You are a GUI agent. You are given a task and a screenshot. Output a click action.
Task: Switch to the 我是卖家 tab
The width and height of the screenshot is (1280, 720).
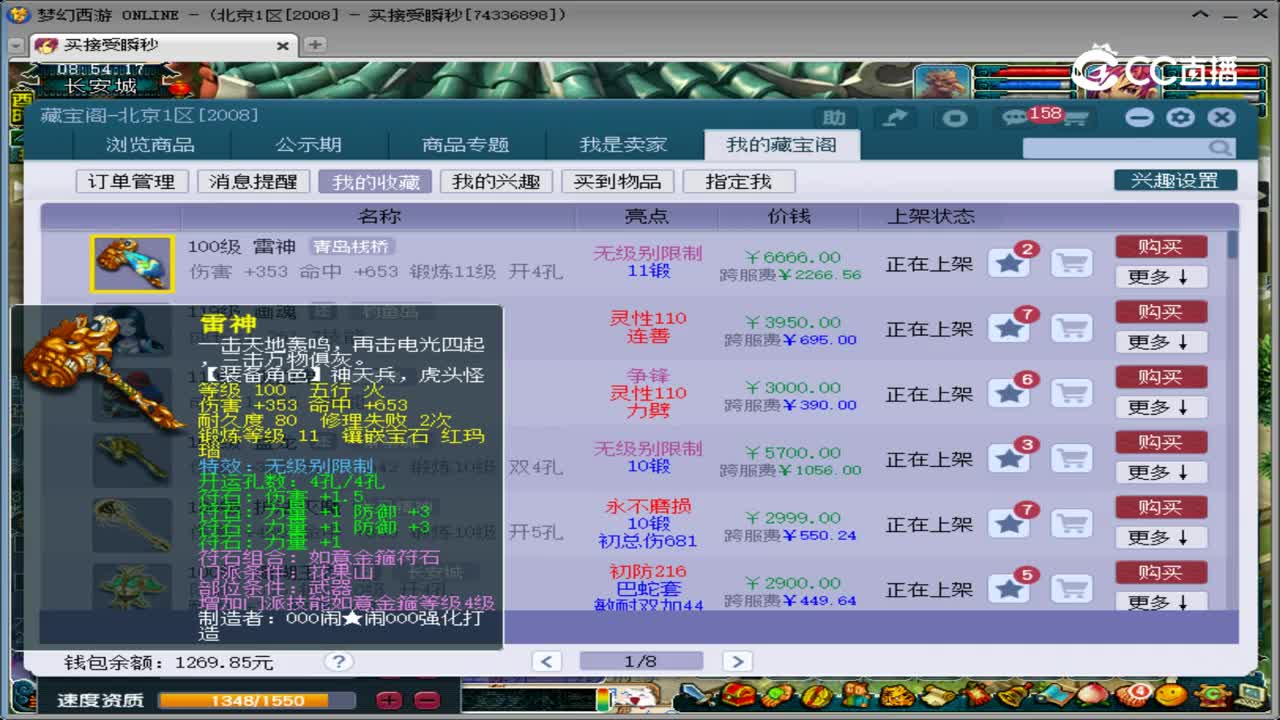(623, 145)
